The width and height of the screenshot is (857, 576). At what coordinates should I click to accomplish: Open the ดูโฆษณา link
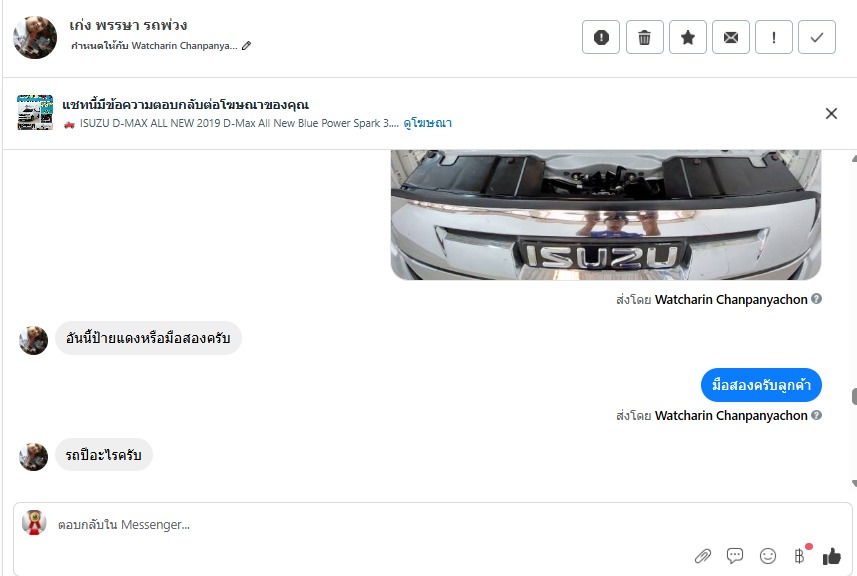427,124
